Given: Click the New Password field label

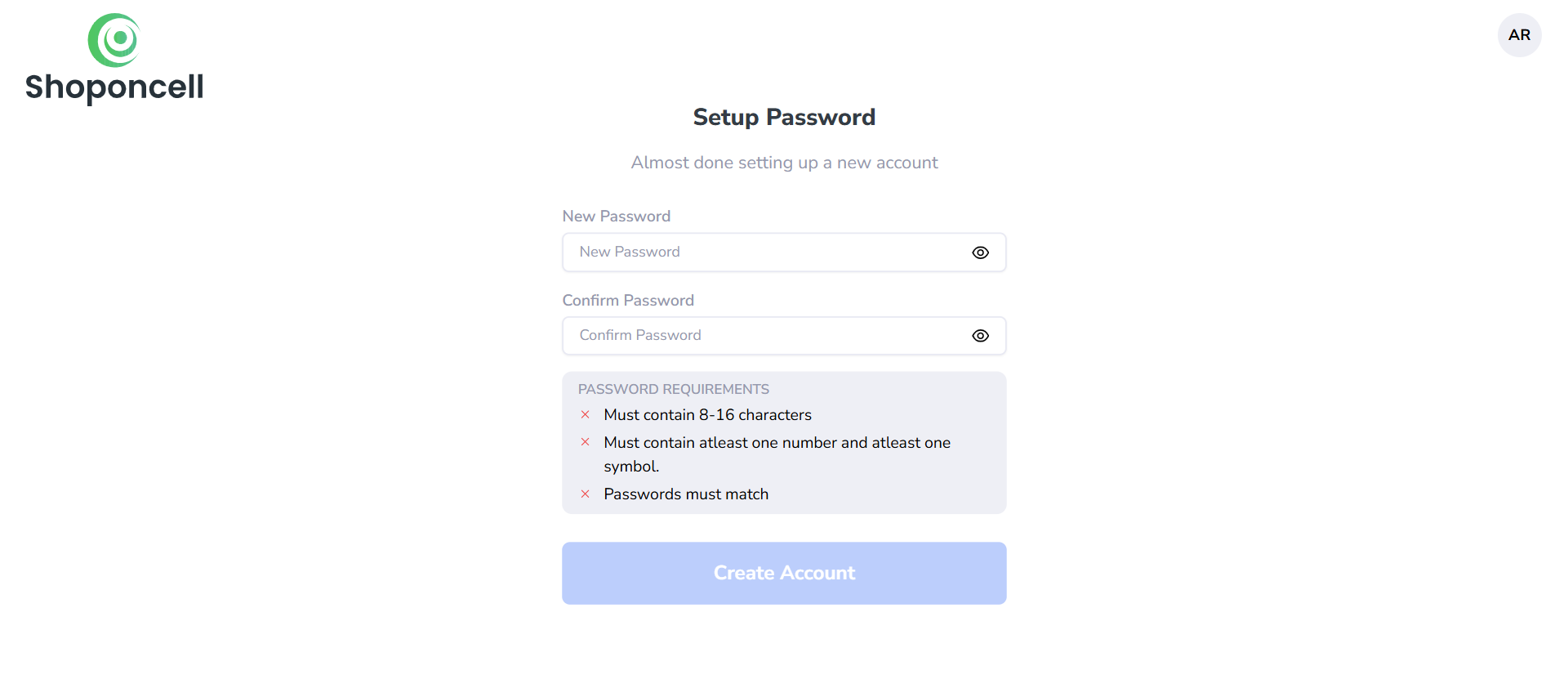Looking at the screenshot, I should (616, 217).
